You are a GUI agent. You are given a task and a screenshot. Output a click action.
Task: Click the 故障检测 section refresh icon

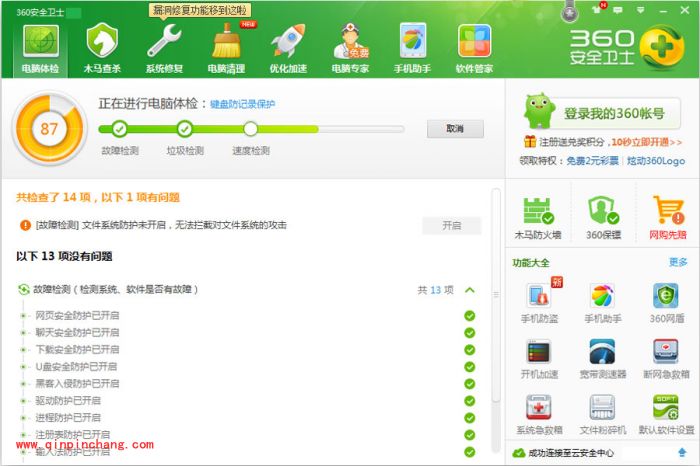[23, 290]
